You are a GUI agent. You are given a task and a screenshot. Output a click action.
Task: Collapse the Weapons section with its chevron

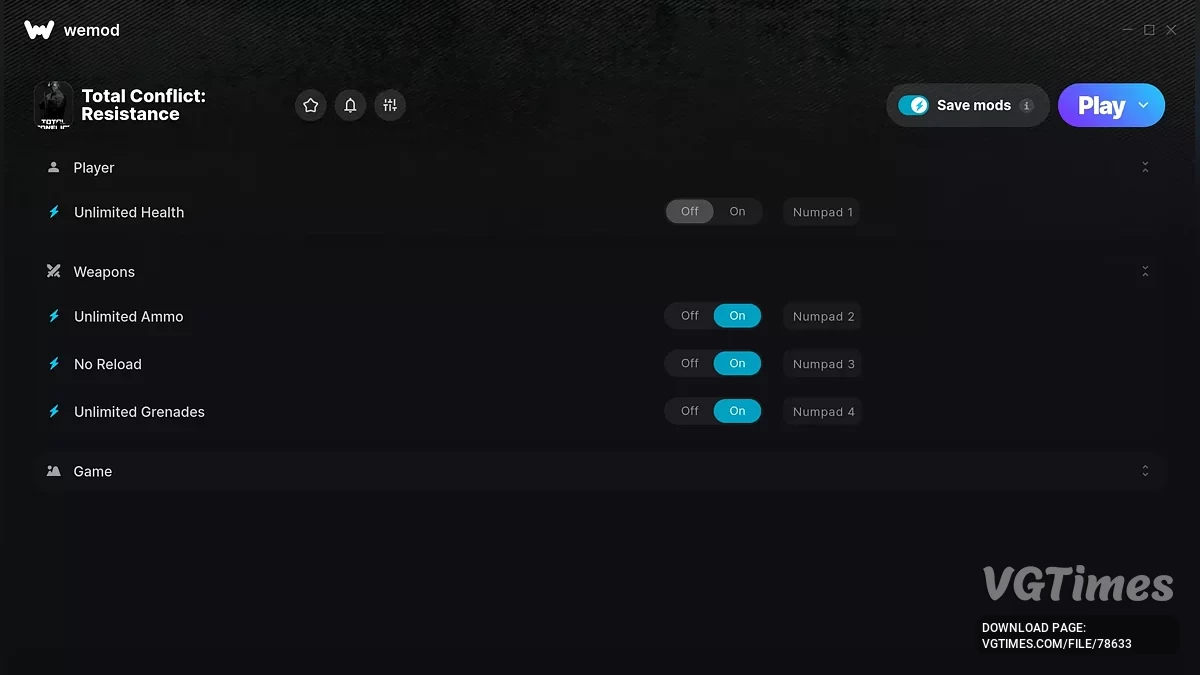[1145, 271]
